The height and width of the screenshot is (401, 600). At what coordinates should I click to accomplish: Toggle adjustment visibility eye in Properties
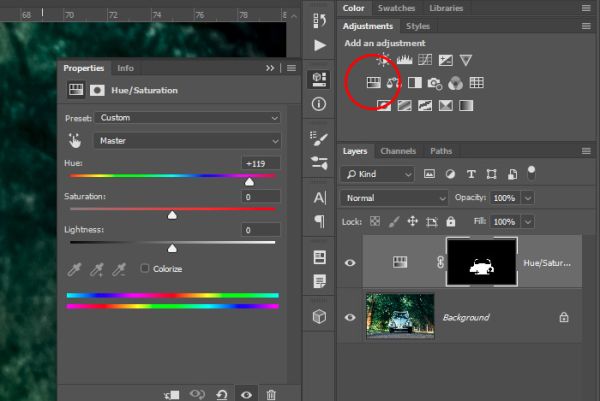[246, 395]
